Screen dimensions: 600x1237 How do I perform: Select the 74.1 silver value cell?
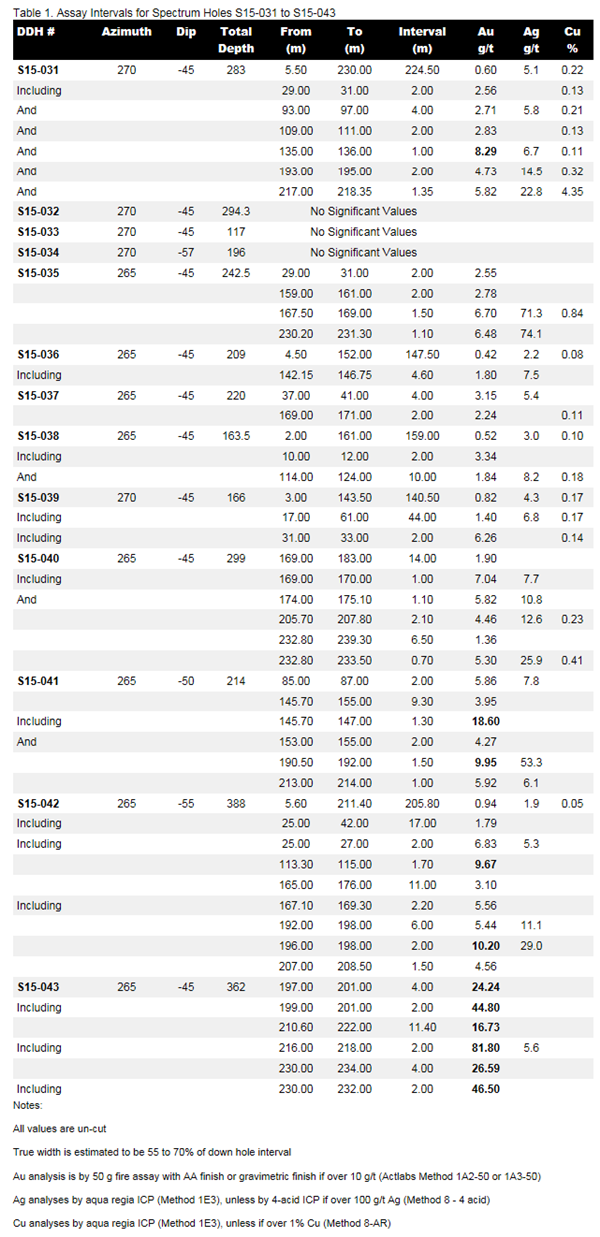point(532,334)
